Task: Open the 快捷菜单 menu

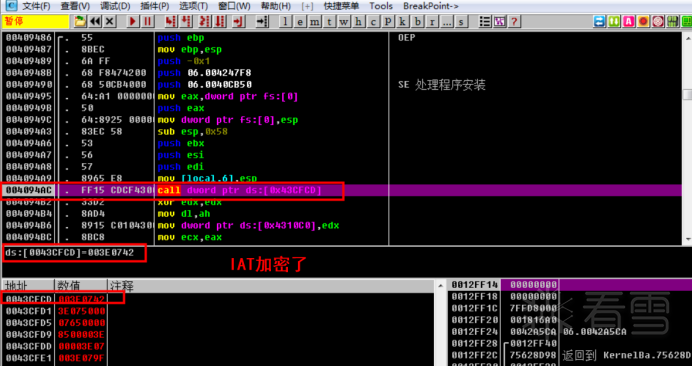Action: 341,6
